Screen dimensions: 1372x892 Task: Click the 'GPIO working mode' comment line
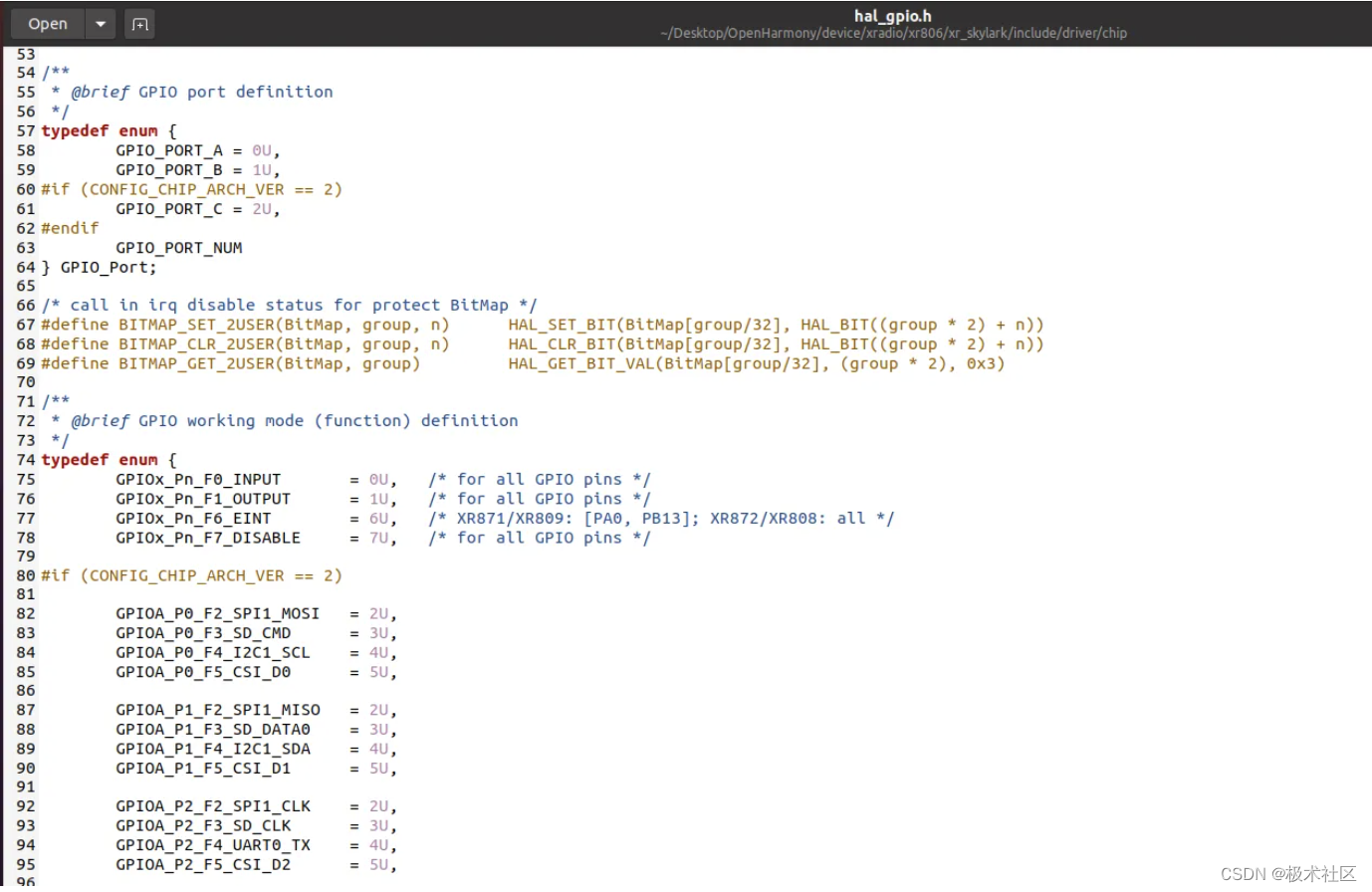point(285,421)
